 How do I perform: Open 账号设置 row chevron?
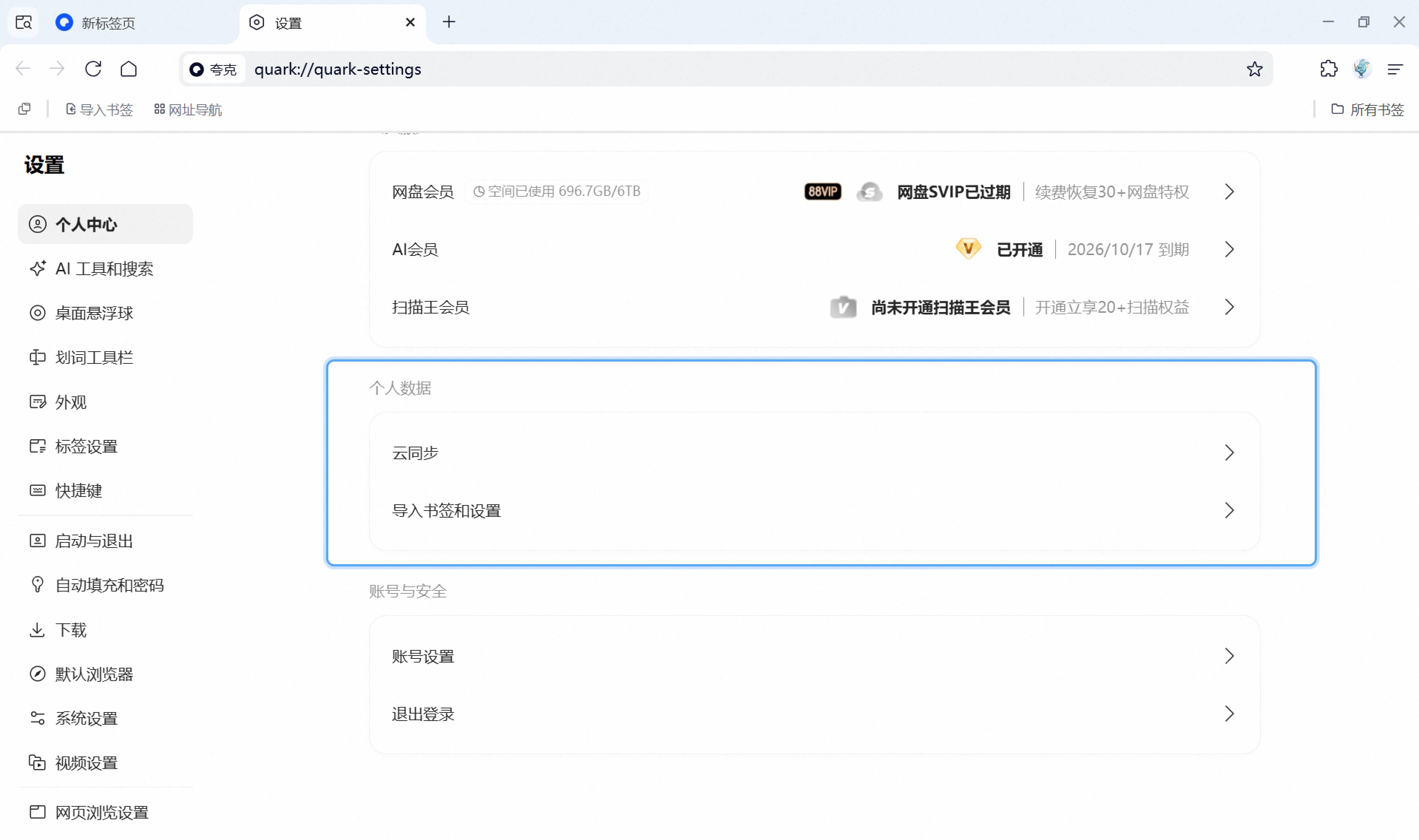pyautogui.click(x=1229, y=657)
